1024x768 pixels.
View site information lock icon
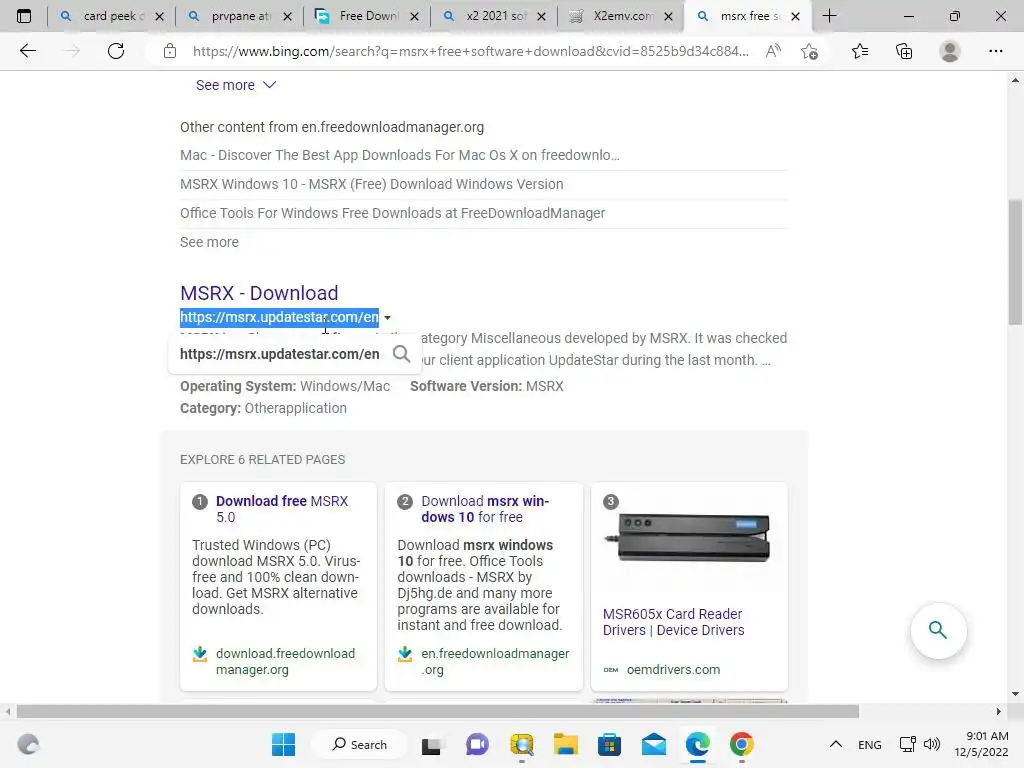170,51
